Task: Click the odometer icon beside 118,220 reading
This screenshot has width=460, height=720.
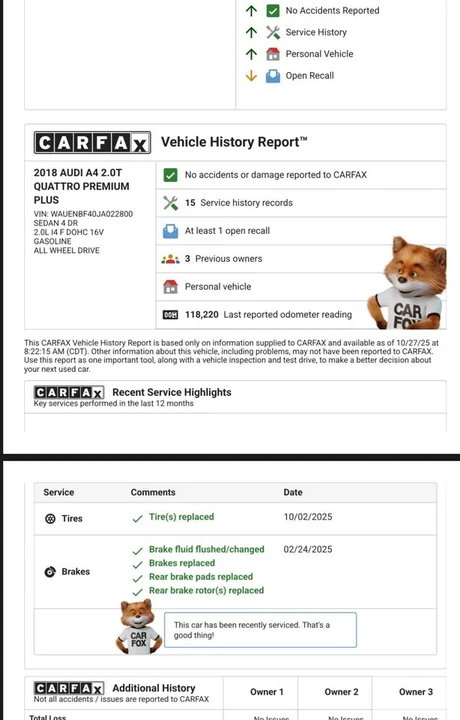Action: (170, 315)
